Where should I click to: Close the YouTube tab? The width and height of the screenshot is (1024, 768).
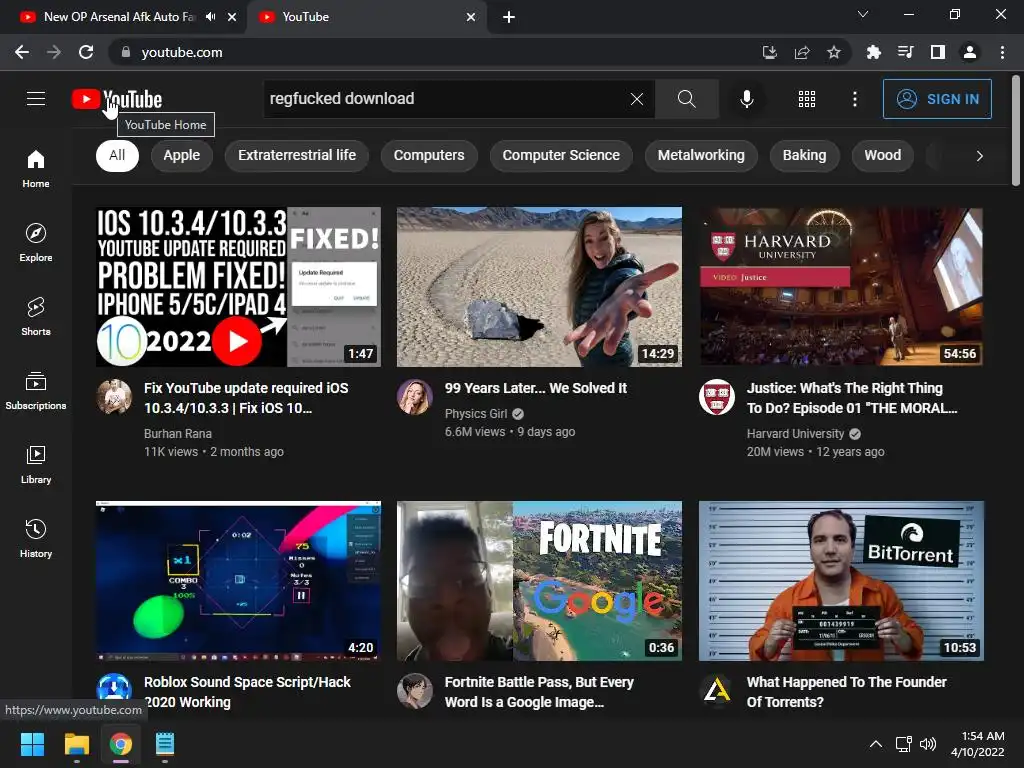point(471,17)
